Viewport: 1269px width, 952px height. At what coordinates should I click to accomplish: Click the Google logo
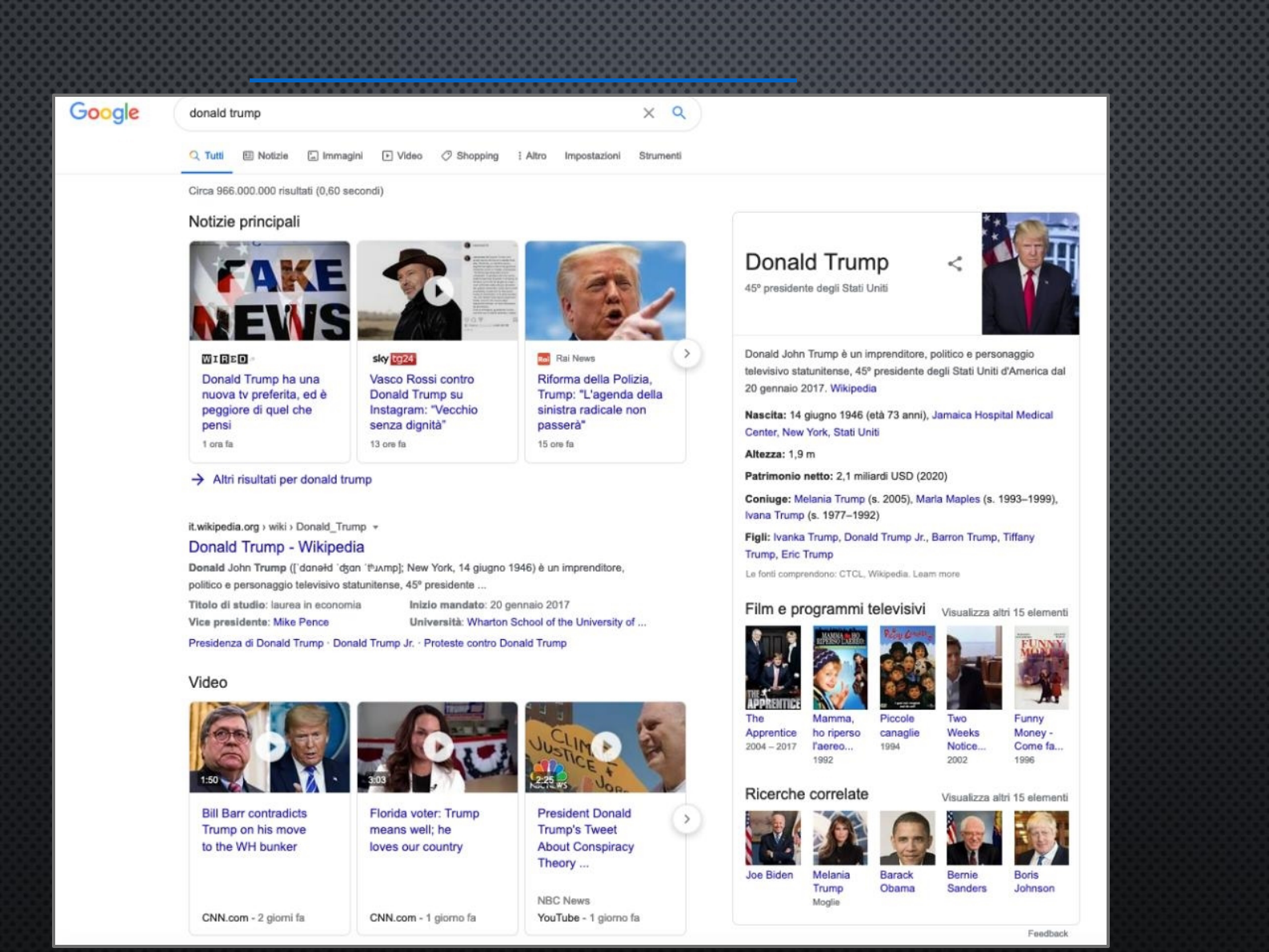[x=104, y=112]
